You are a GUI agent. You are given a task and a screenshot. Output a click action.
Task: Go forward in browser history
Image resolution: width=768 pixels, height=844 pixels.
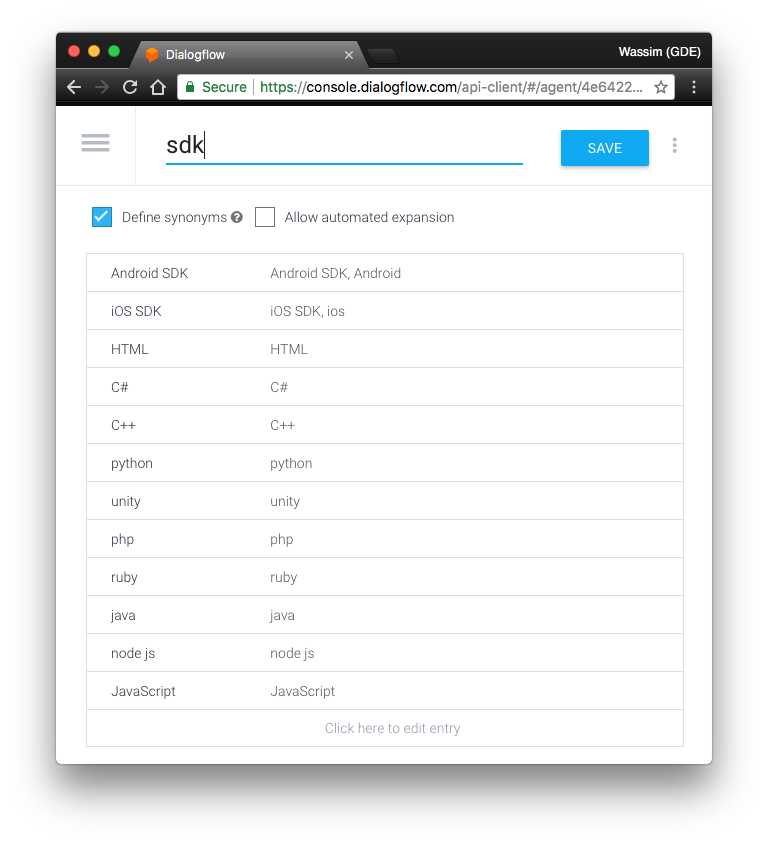pos(102,87)
